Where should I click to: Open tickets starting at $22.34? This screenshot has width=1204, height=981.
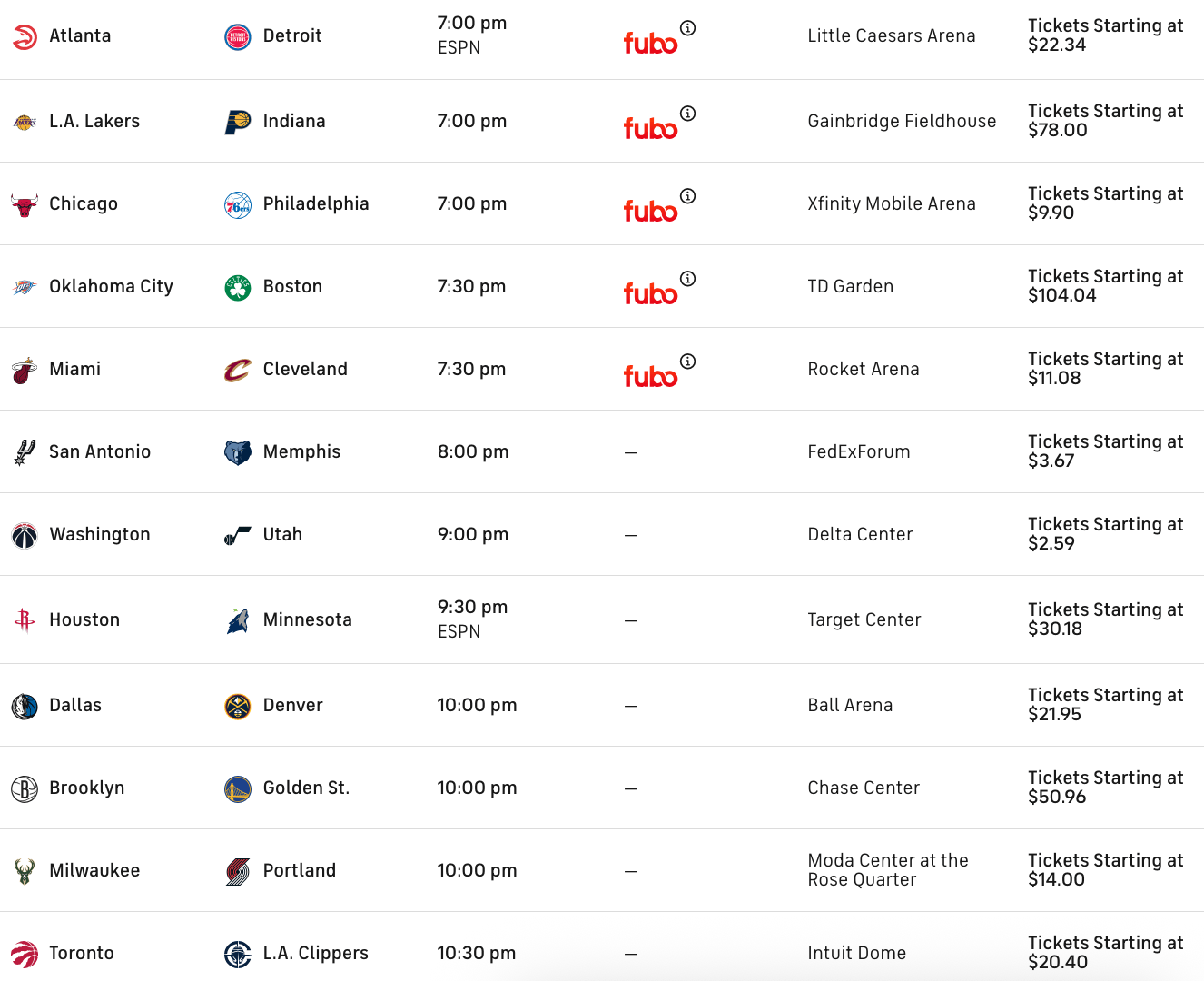pos(1105,35)
